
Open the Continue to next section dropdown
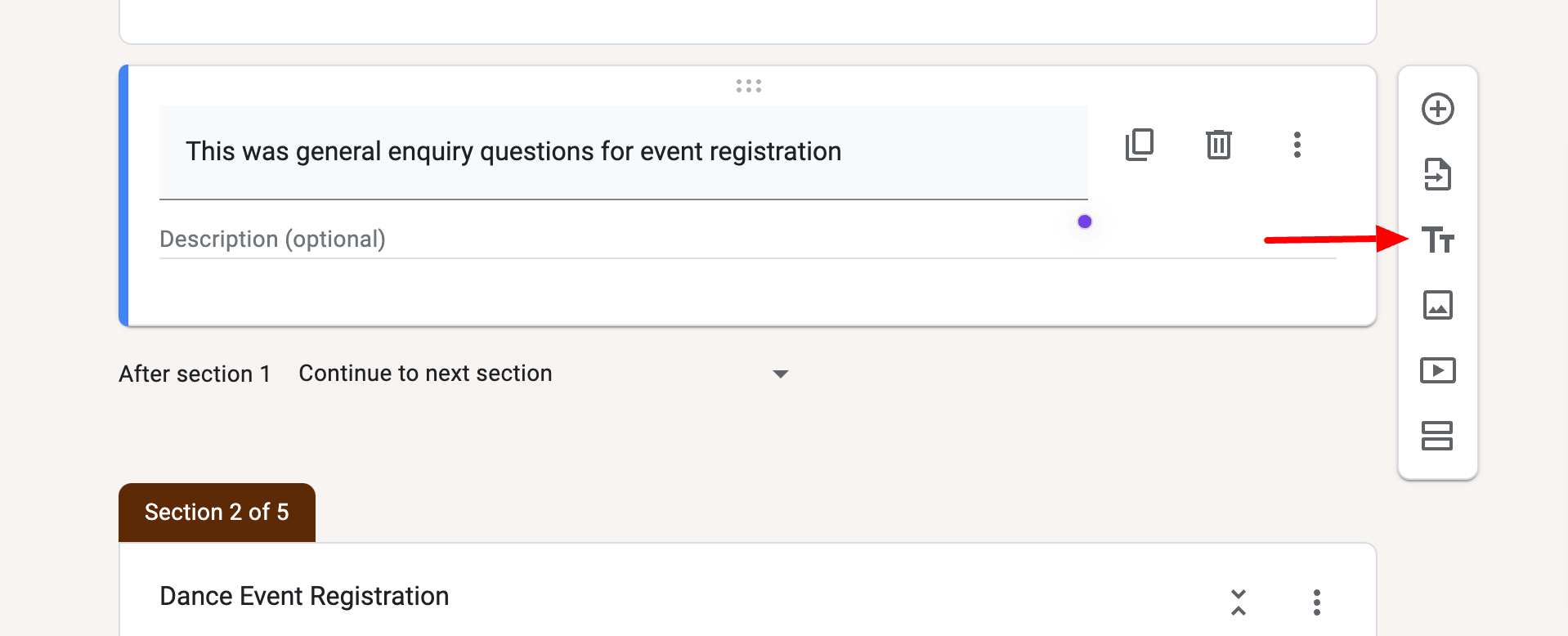point(780,374)
